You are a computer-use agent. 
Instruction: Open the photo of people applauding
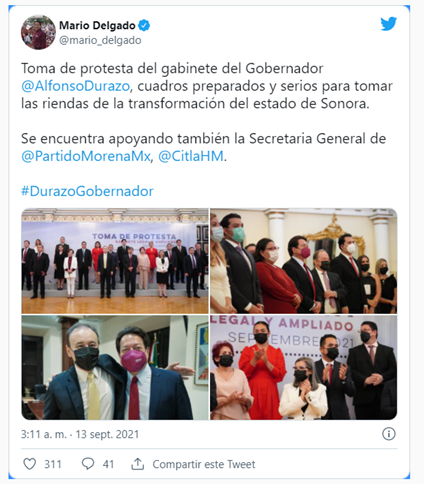pos(304,367)
